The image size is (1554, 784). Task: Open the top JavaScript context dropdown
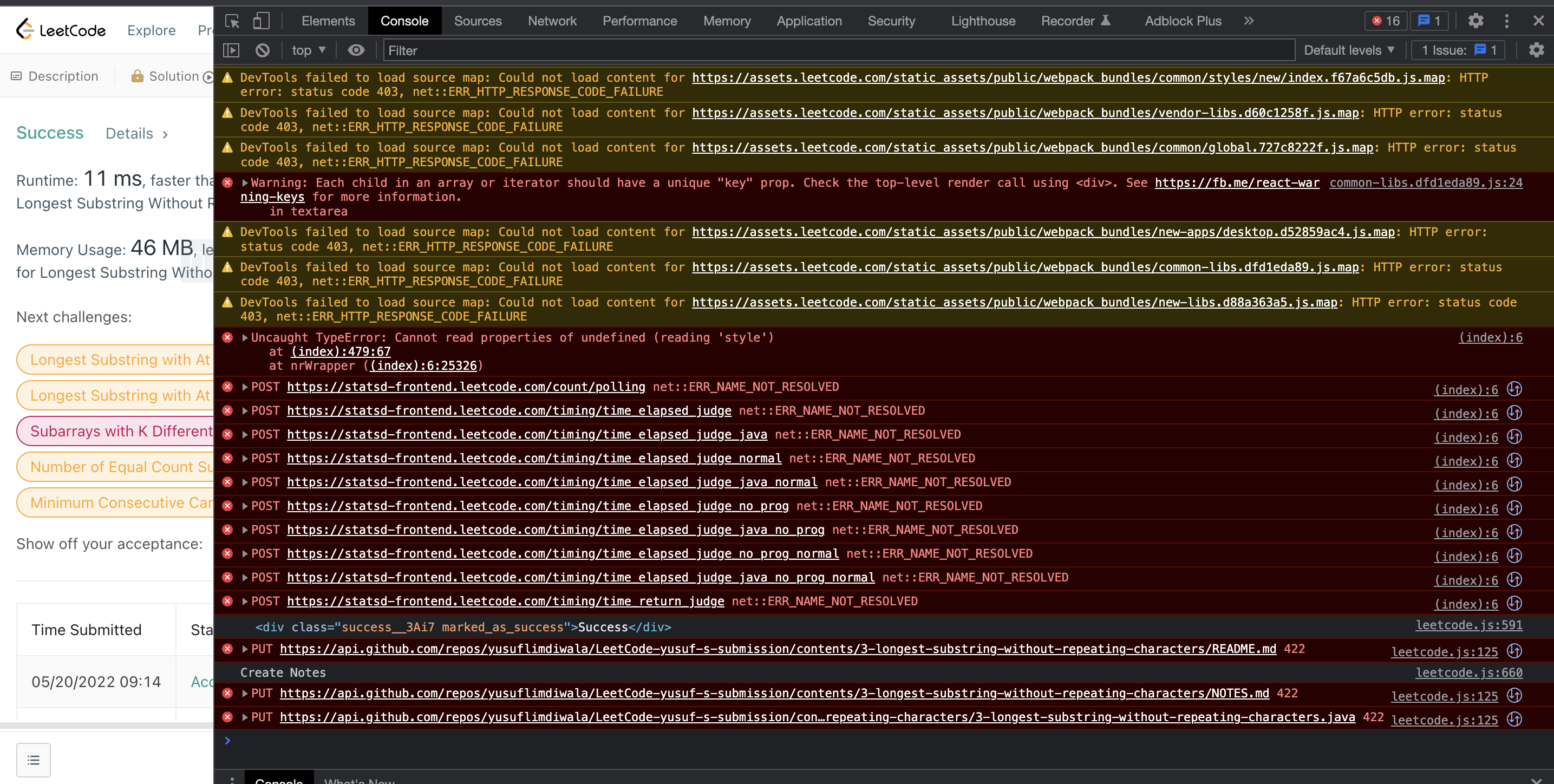tap(308, 50)
